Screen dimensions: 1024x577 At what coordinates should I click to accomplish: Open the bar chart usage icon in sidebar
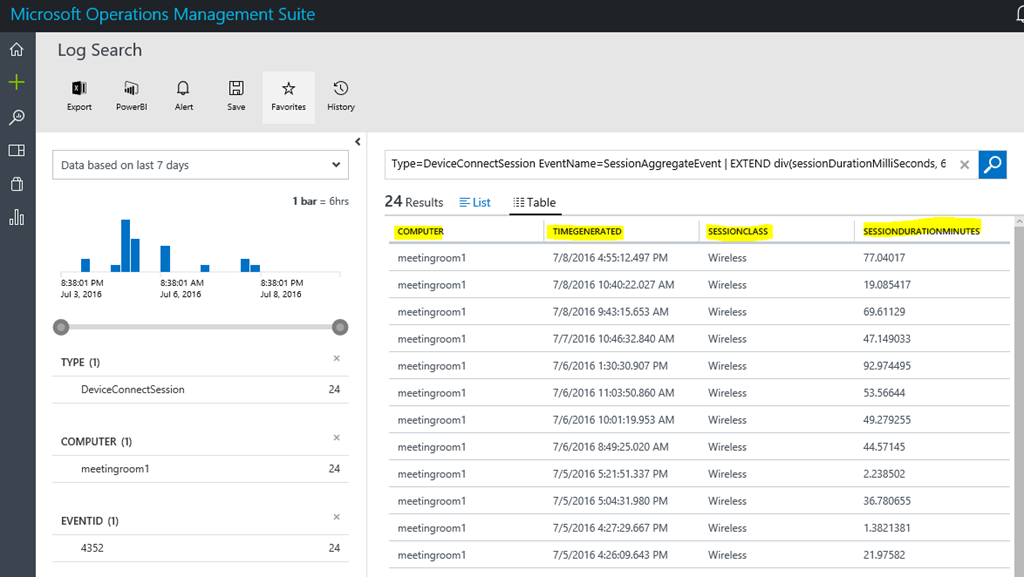click(16, 218)
